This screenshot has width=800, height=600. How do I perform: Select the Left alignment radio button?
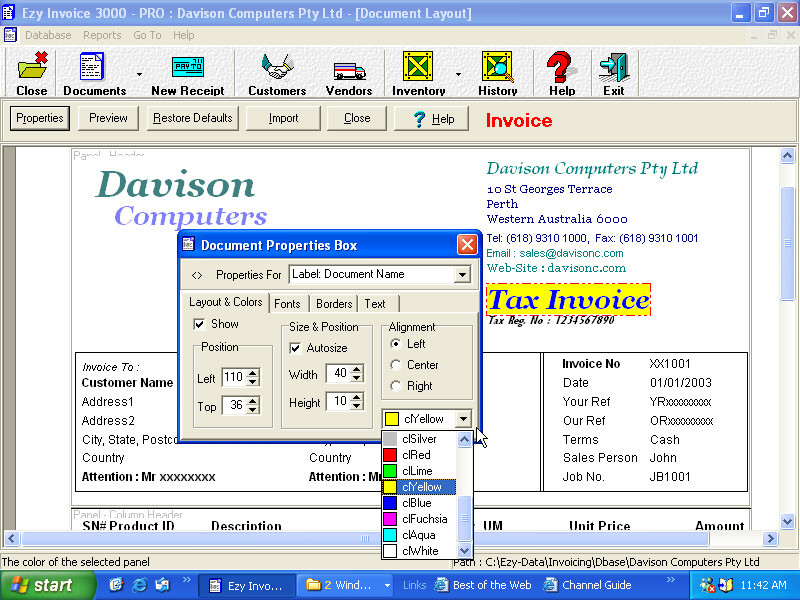[x=395, y=344]
